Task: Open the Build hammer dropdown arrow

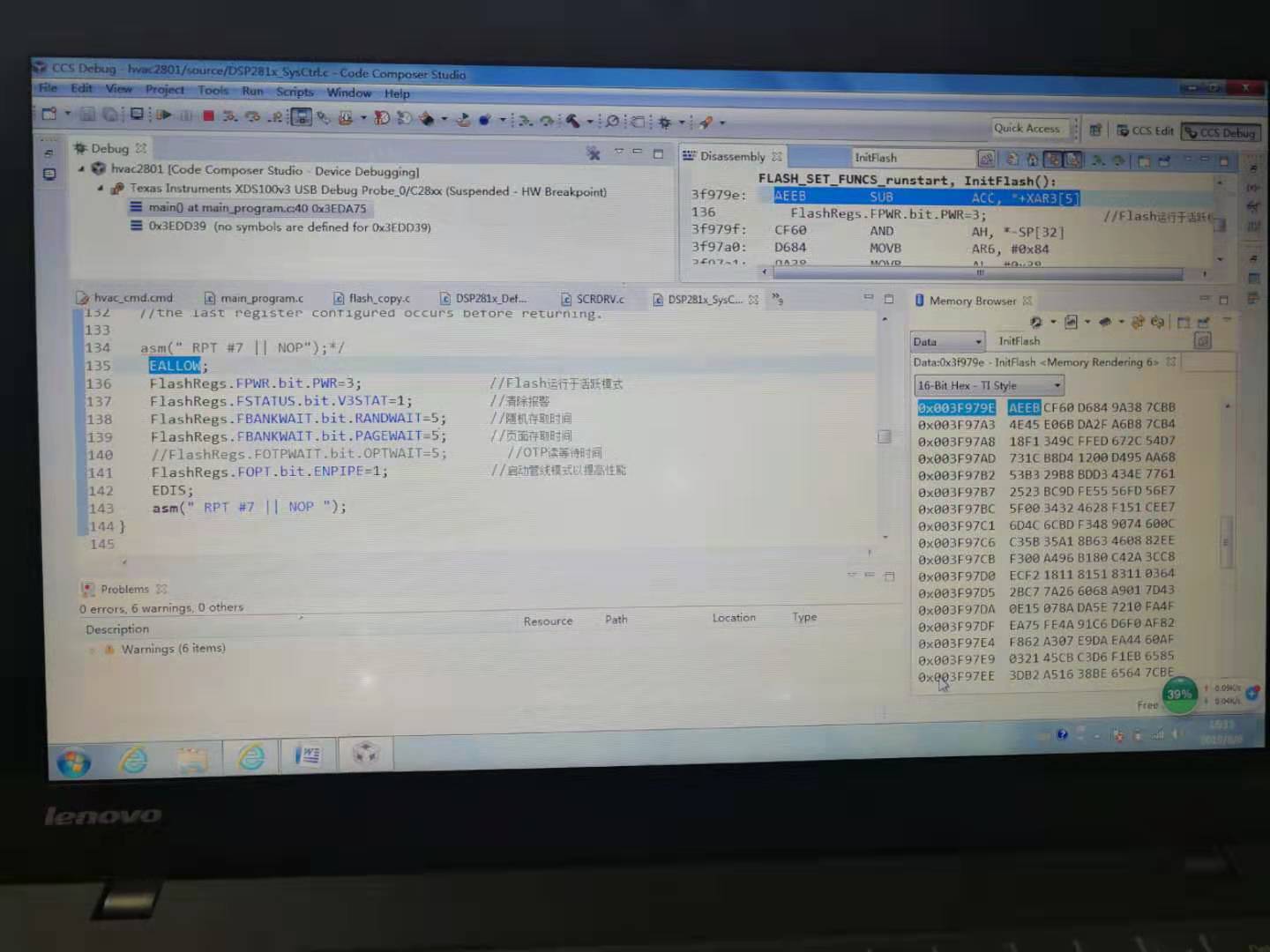Action: pos(589,122)
